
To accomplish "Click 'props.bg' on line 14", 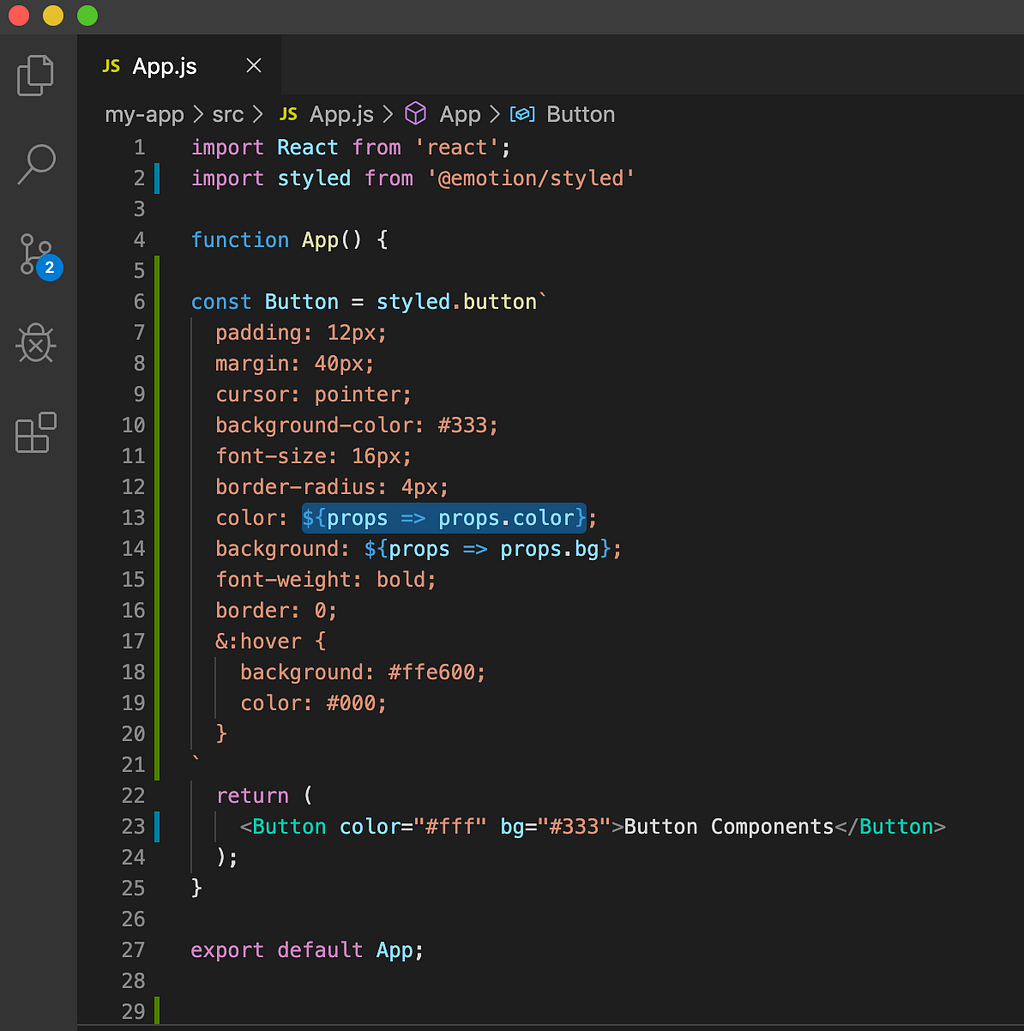I will [550, 549].
